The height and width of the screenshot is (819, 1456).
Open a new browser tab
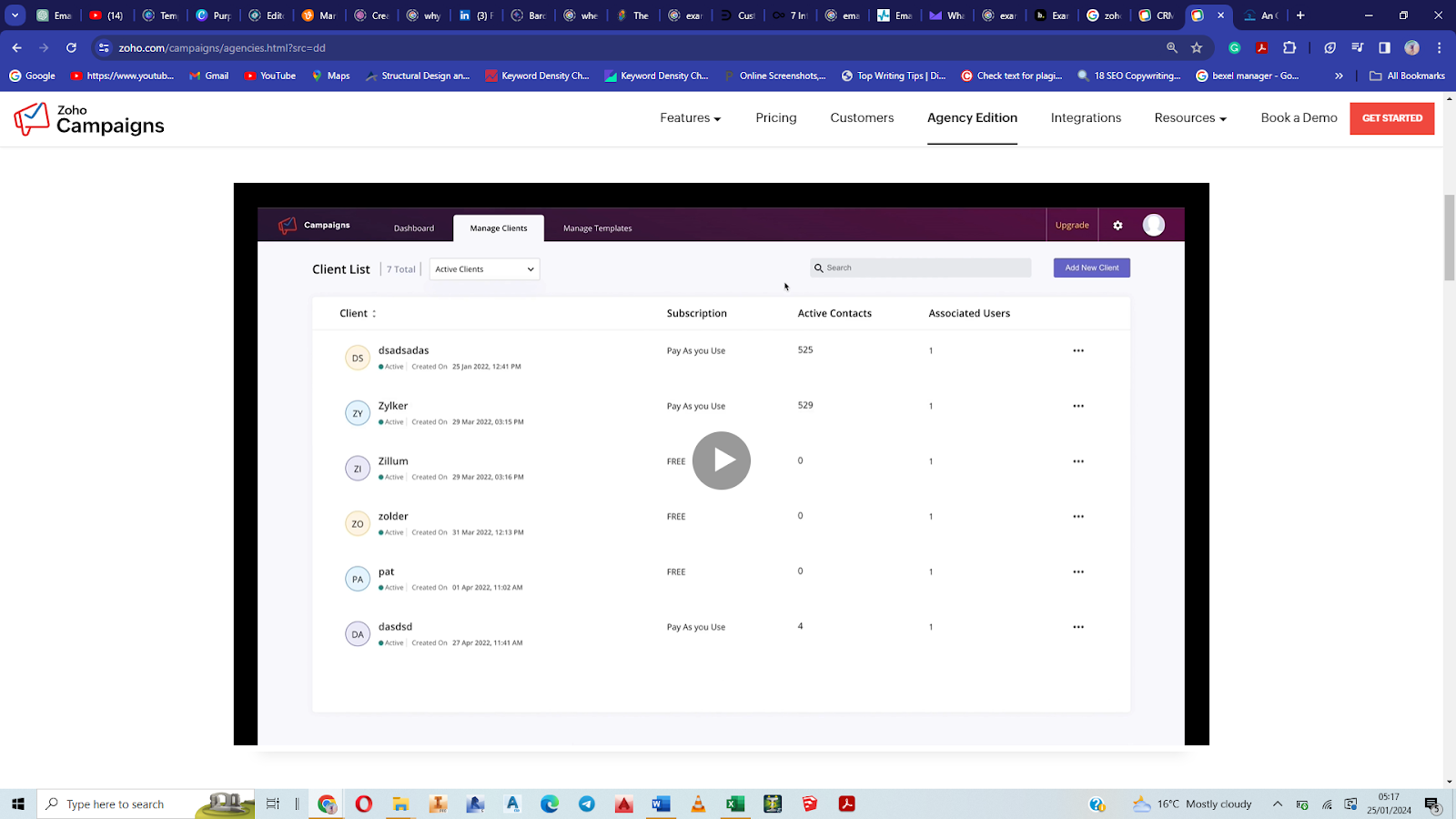point(1300,15)
